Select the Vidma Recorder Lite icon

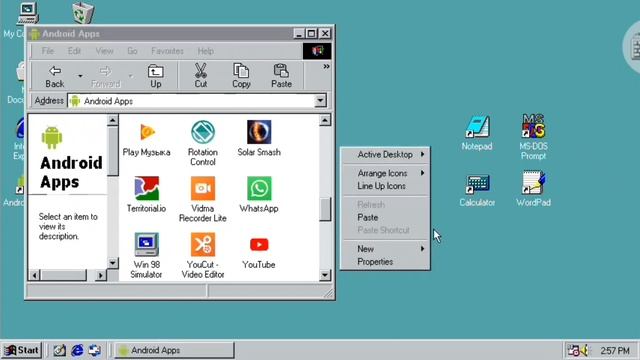[203, 188]
